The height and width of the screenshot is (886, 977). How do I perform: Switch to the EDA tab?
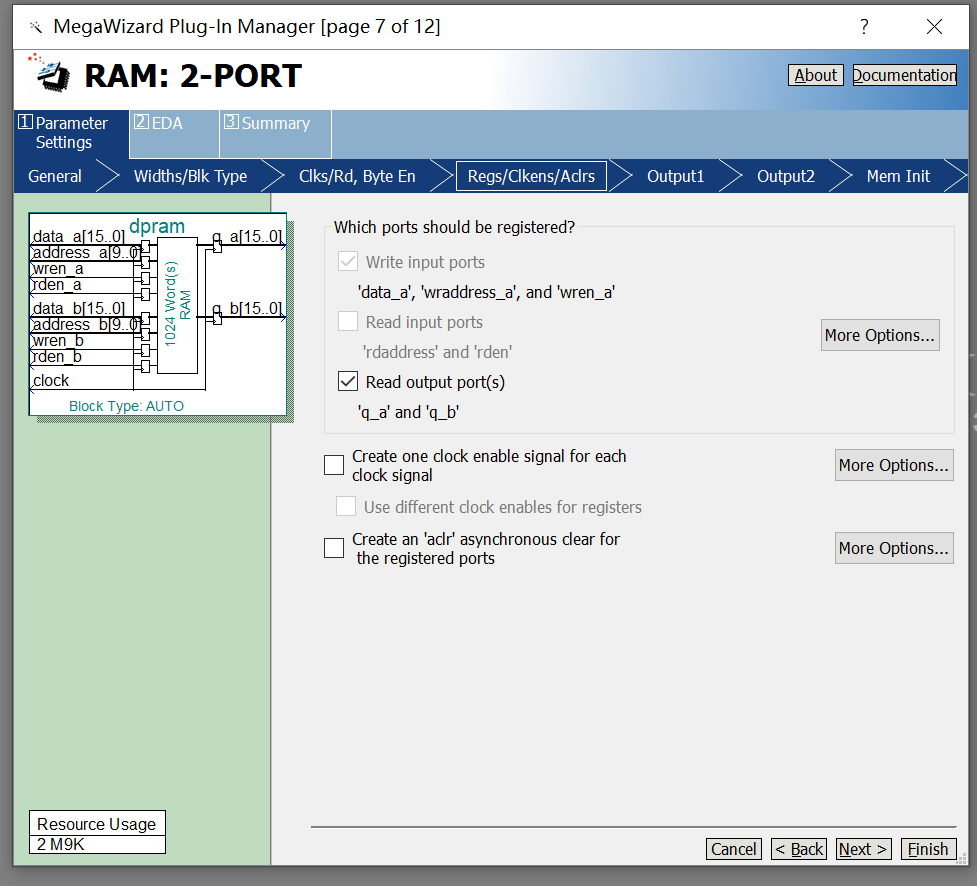tap(167, 123)
